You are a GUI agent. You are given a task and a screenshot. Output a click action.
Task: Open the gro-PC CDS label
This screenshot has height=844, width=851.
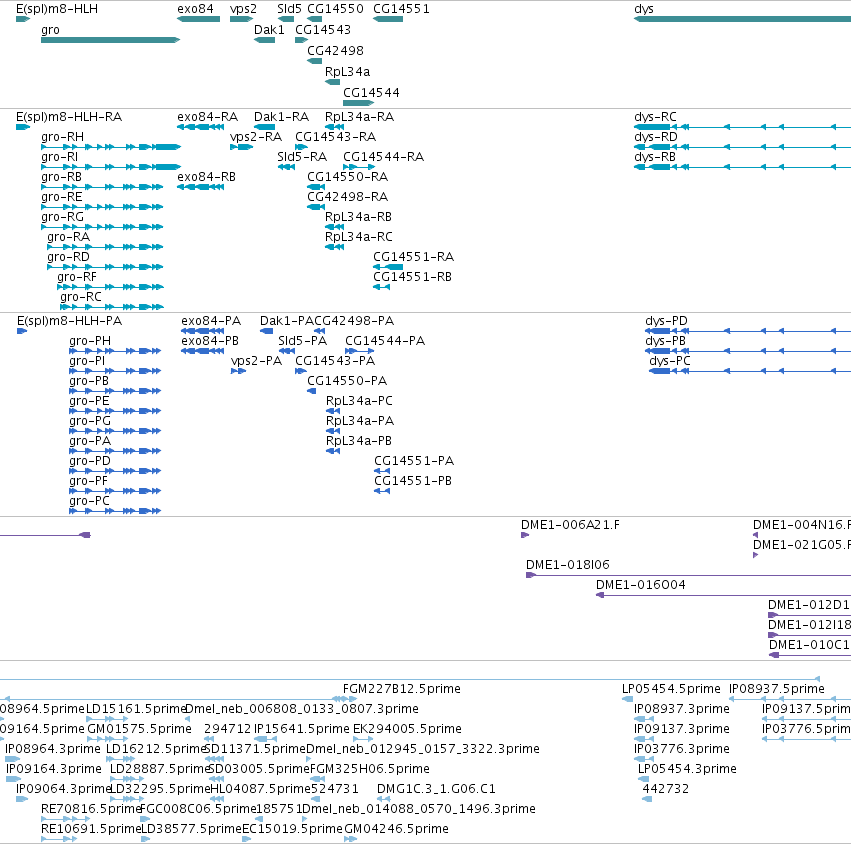click(x=90, y=500)
